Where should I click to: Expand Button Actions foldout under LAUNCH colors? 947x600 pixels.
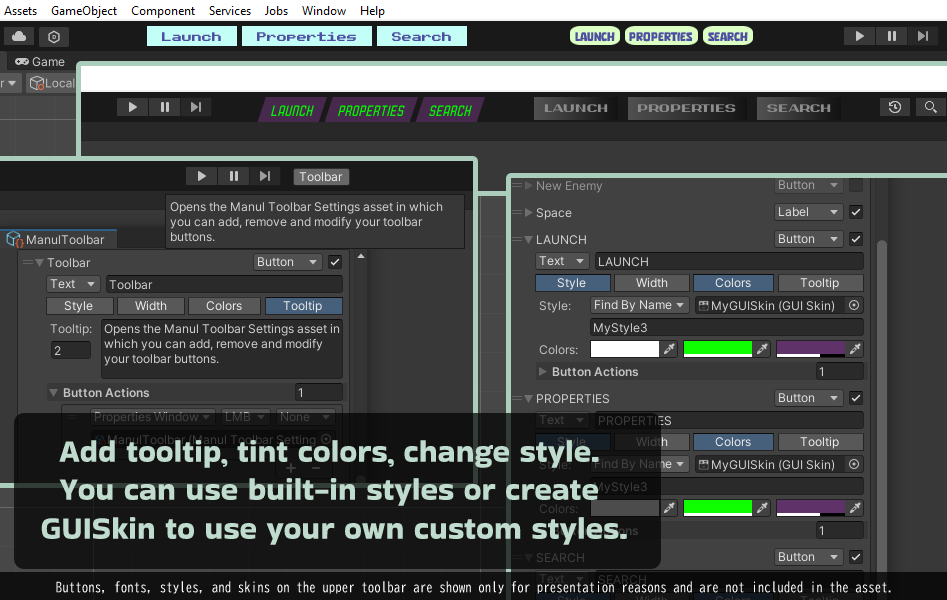(543, 372)
